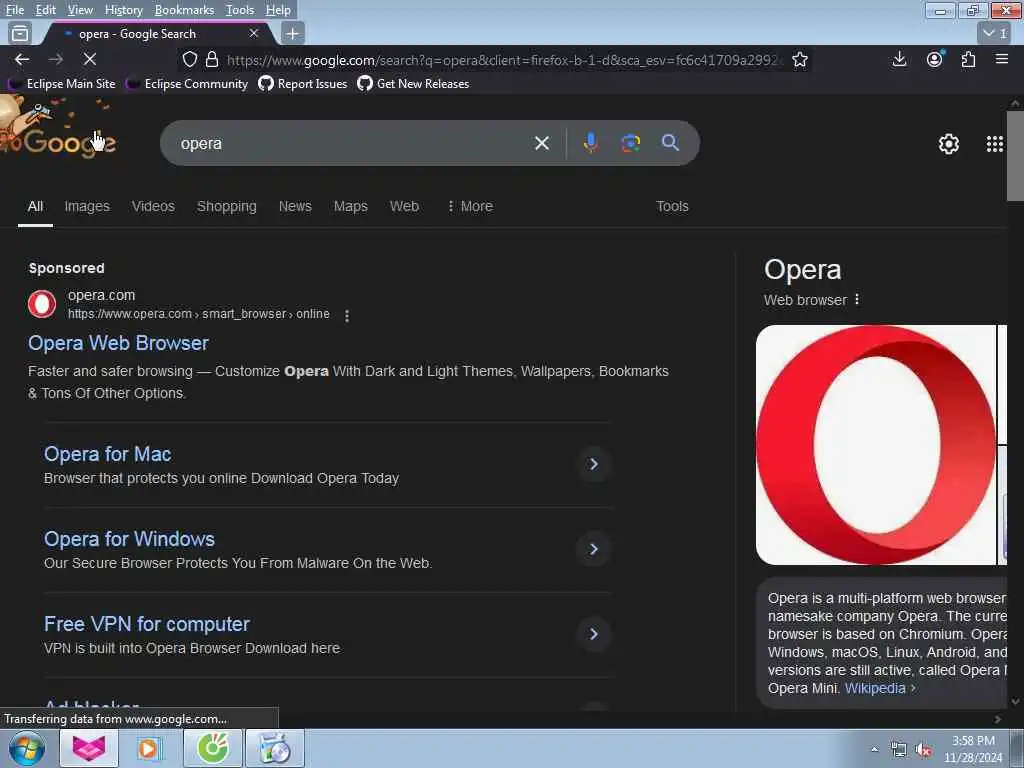Open the Opera Web Browser sponsored link

[x=118, y=343]
